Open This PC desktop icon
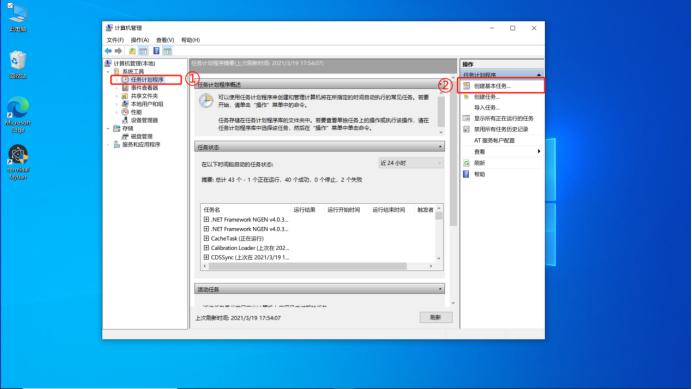This screenshot has width=692, height=389. coord(18,18)
